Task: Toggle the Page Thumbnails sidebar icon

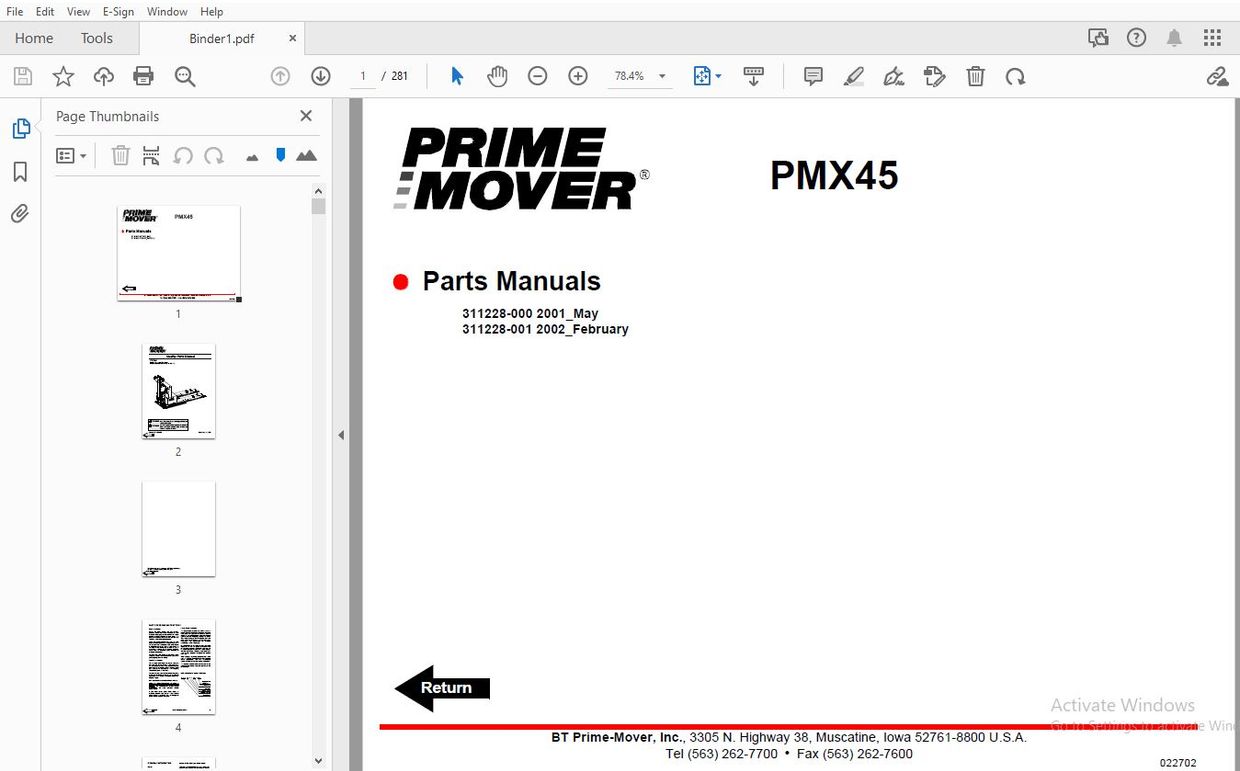Action: [20, 128]
